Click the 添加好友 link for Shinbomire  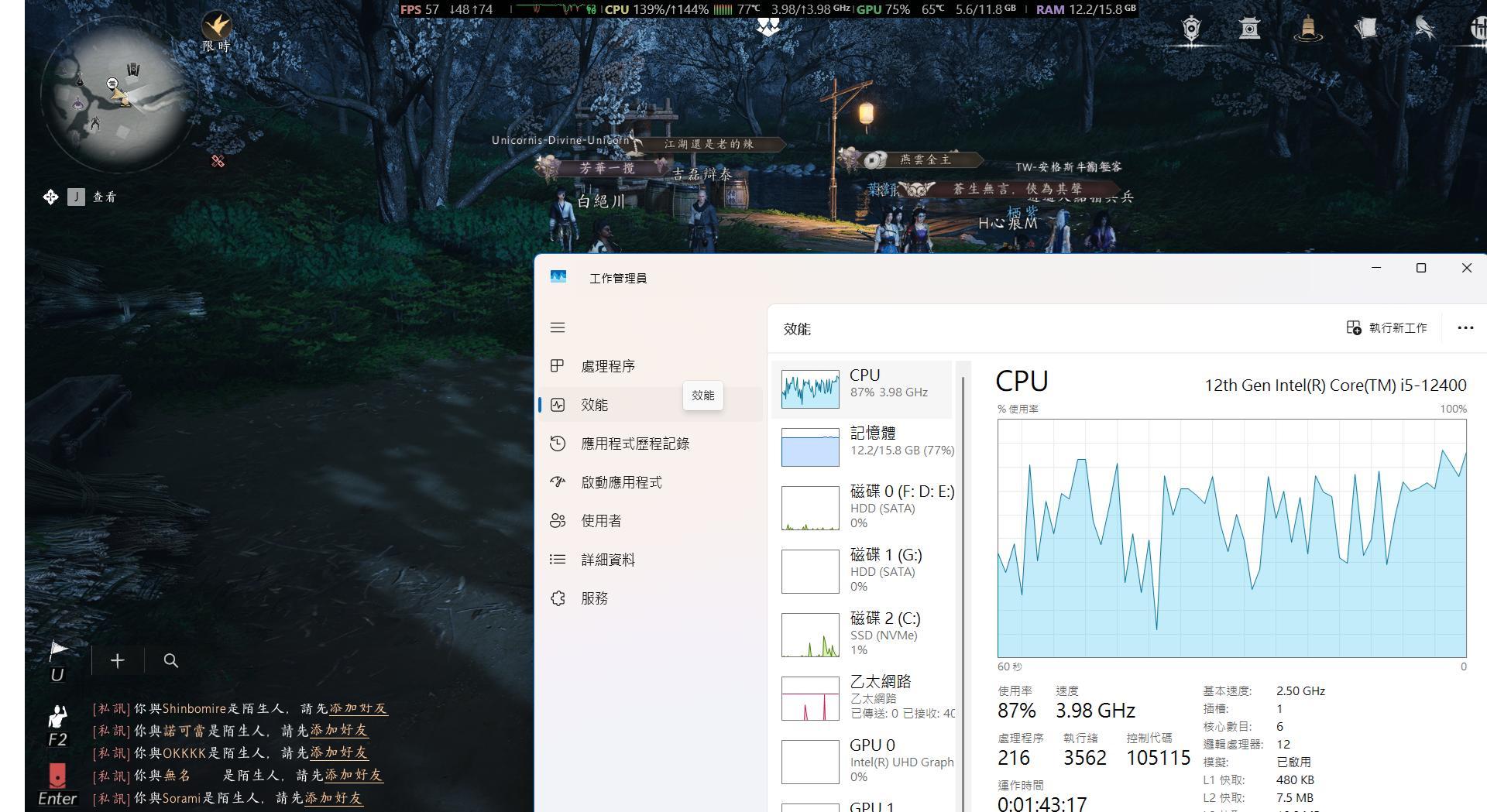(x=358, y=708)
